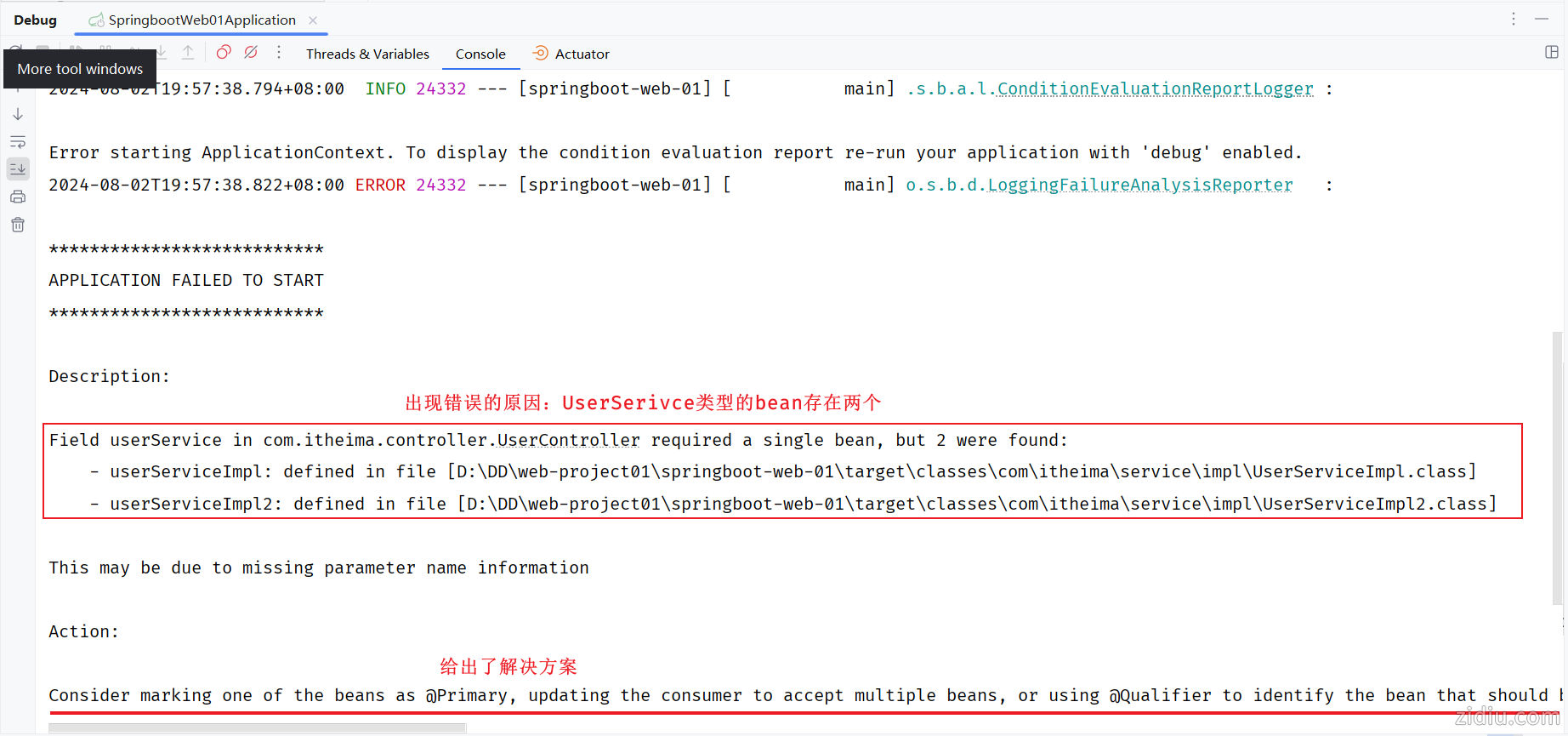Click the View Breakpoints red circles icon

(224, 53)
